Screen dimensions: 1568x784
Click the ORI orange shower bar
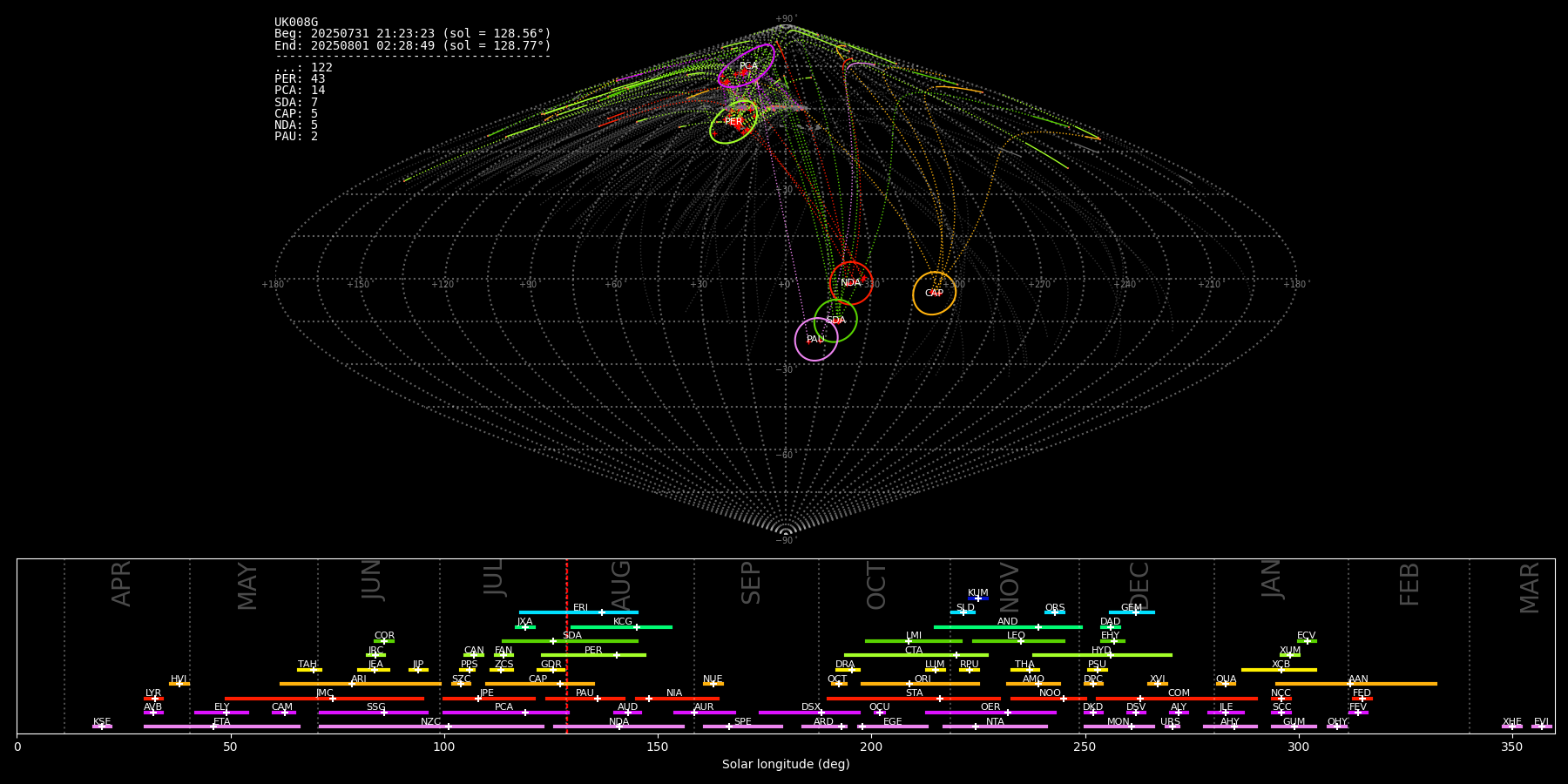920,684
